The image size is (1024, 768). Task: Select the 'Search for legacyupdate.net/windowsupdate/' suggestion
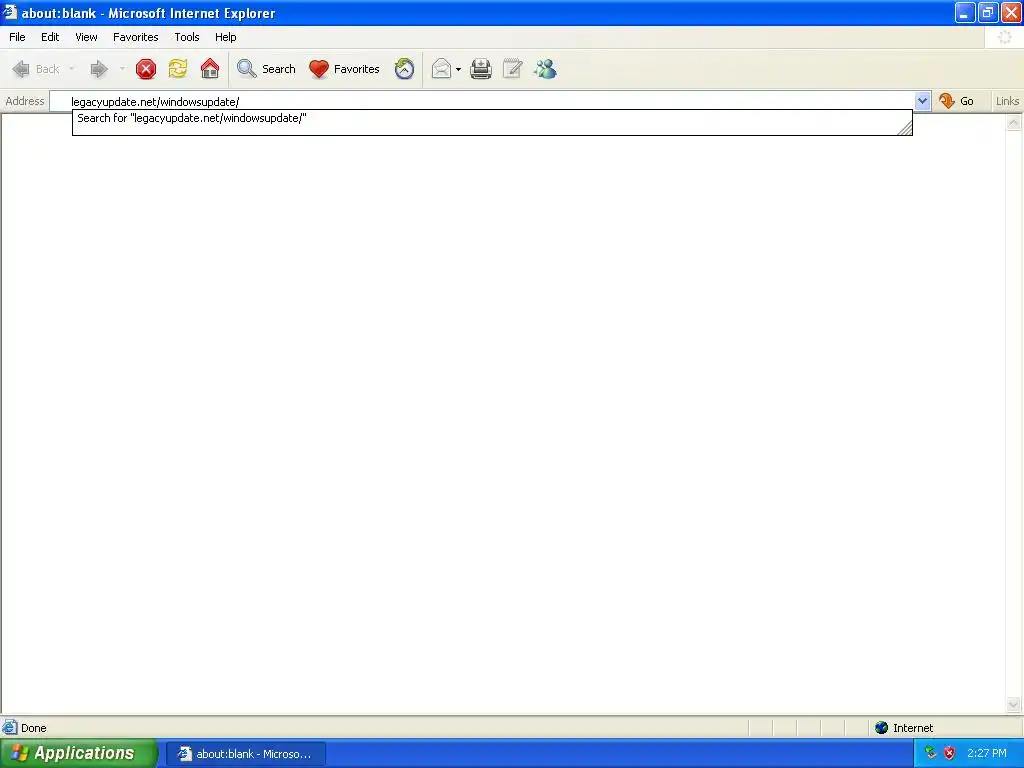pos(491,119)
